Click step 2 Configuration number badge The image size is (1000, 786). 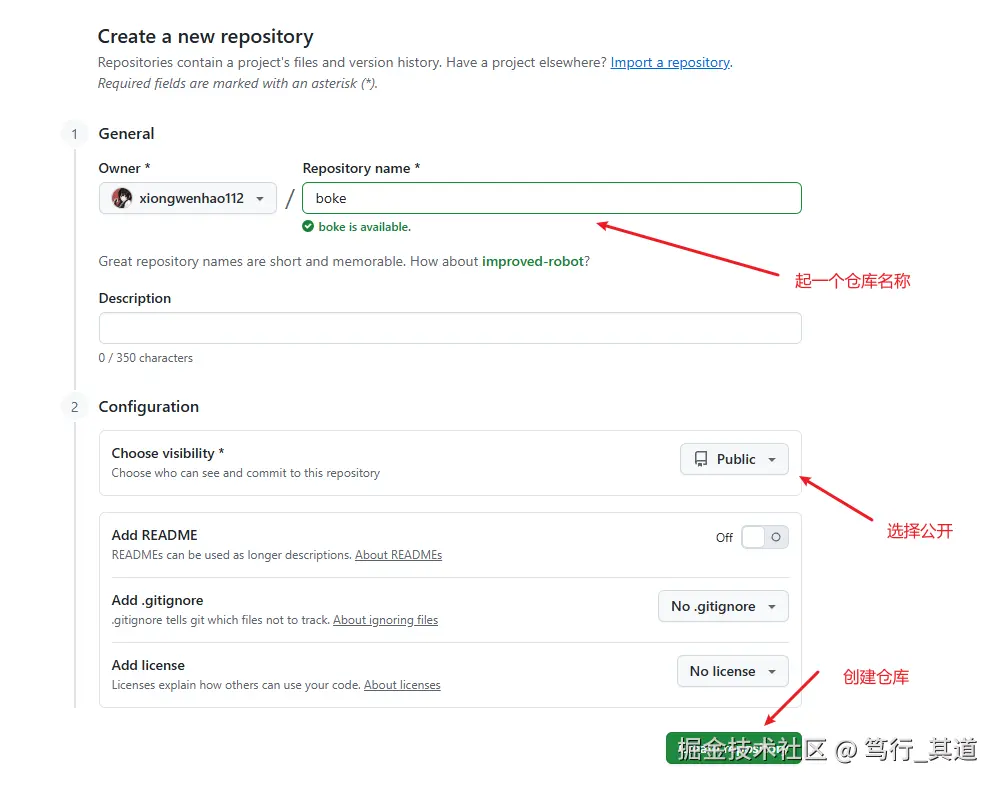[74, 407]
